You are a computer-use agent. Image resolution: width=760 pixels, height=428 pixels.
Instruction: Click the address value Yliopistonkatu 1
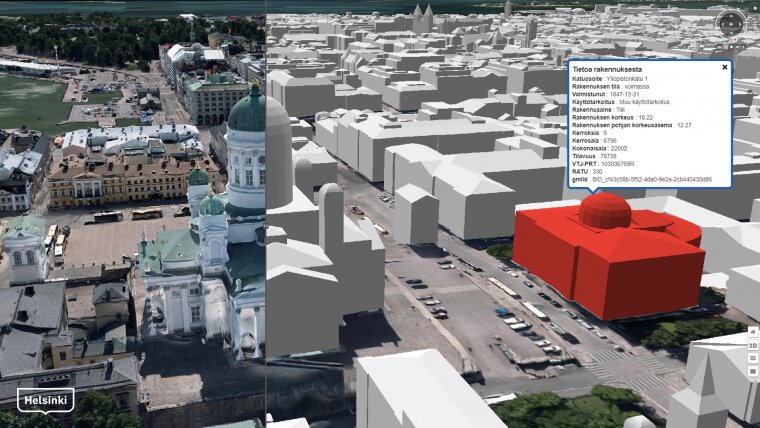626,78
